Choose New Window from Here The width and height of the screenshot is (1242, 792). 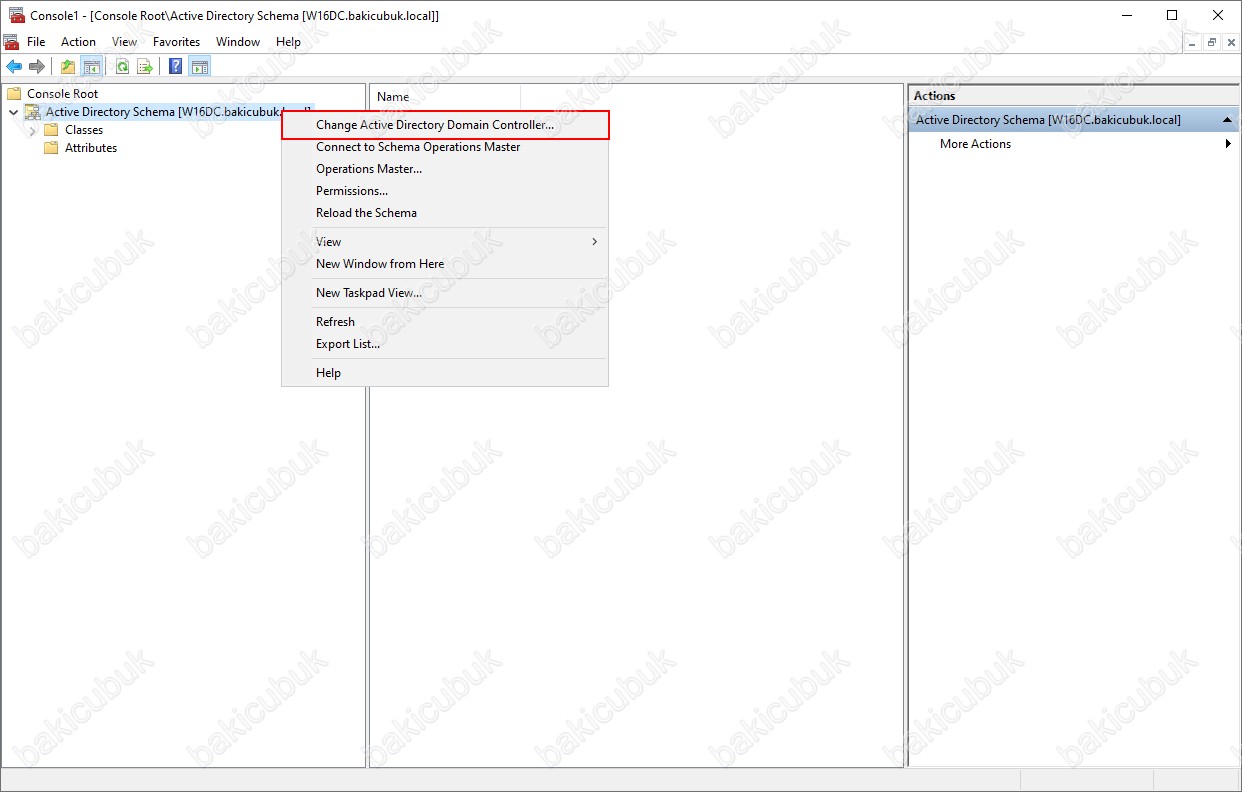(x=445, y=264)
